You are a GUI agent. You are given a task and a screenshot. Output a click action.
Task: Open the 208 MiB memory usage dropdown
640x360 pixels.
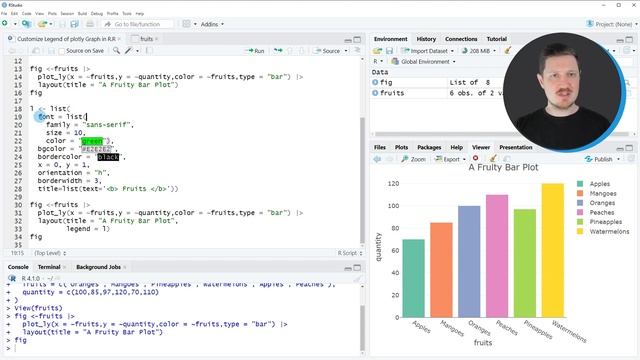pos(479,51)
